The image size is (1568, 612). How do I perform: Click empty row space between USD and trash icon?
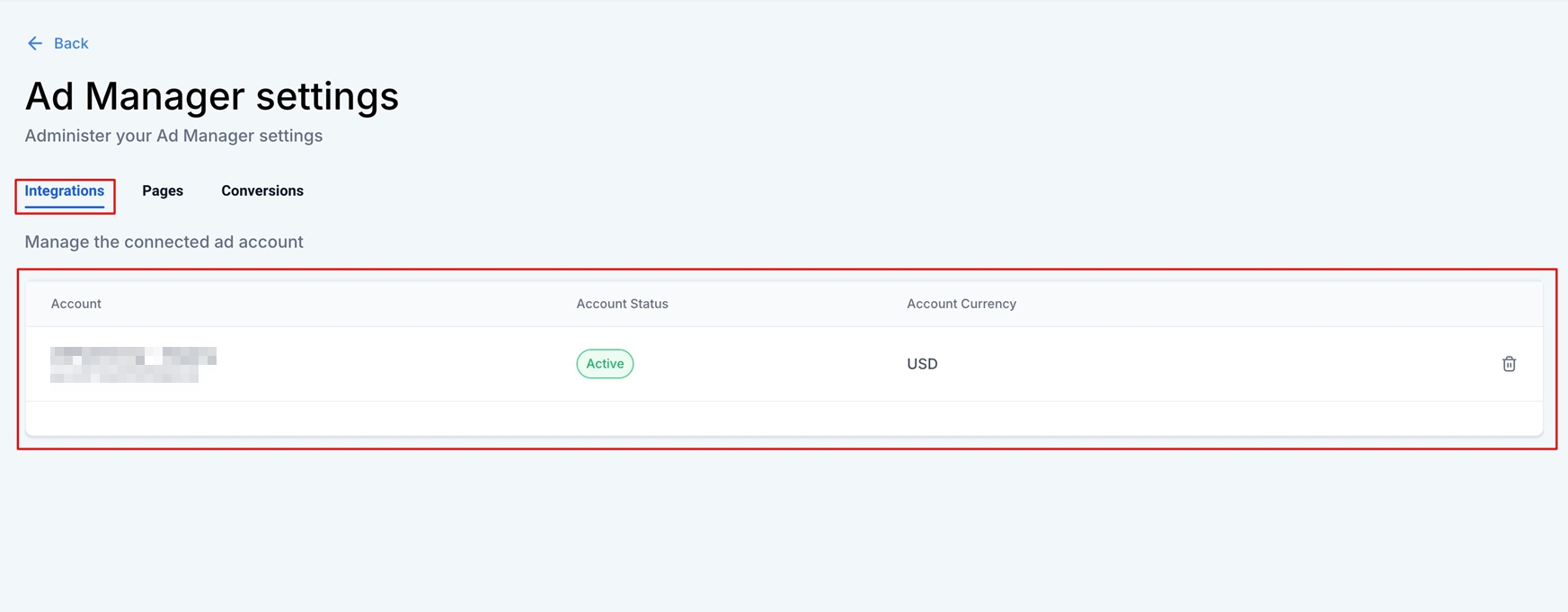click(1213, 364)
